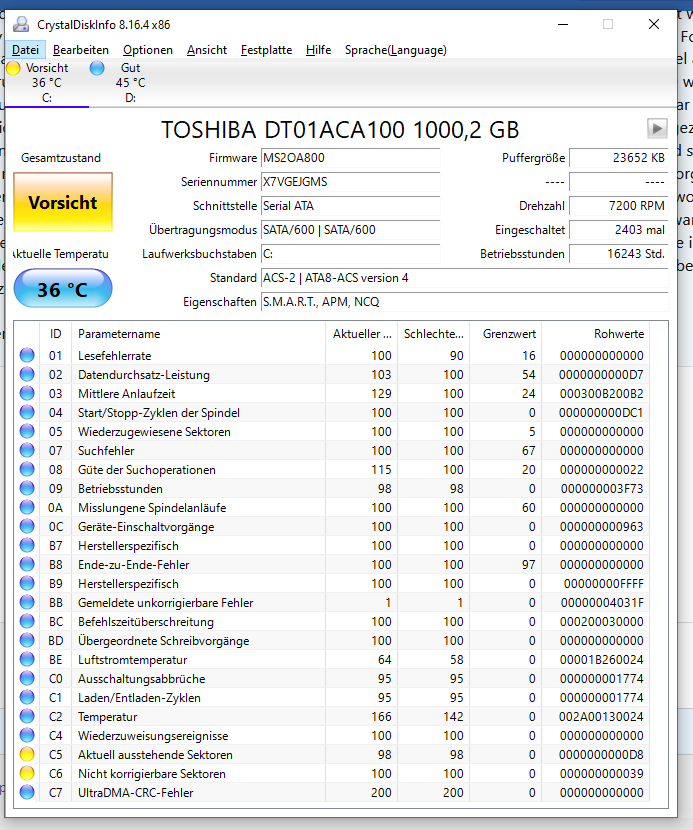This screenshot has width=693, height=830.
Task: Click the TOSHIBA DT01ACA100 drive title
Action: 340,130
